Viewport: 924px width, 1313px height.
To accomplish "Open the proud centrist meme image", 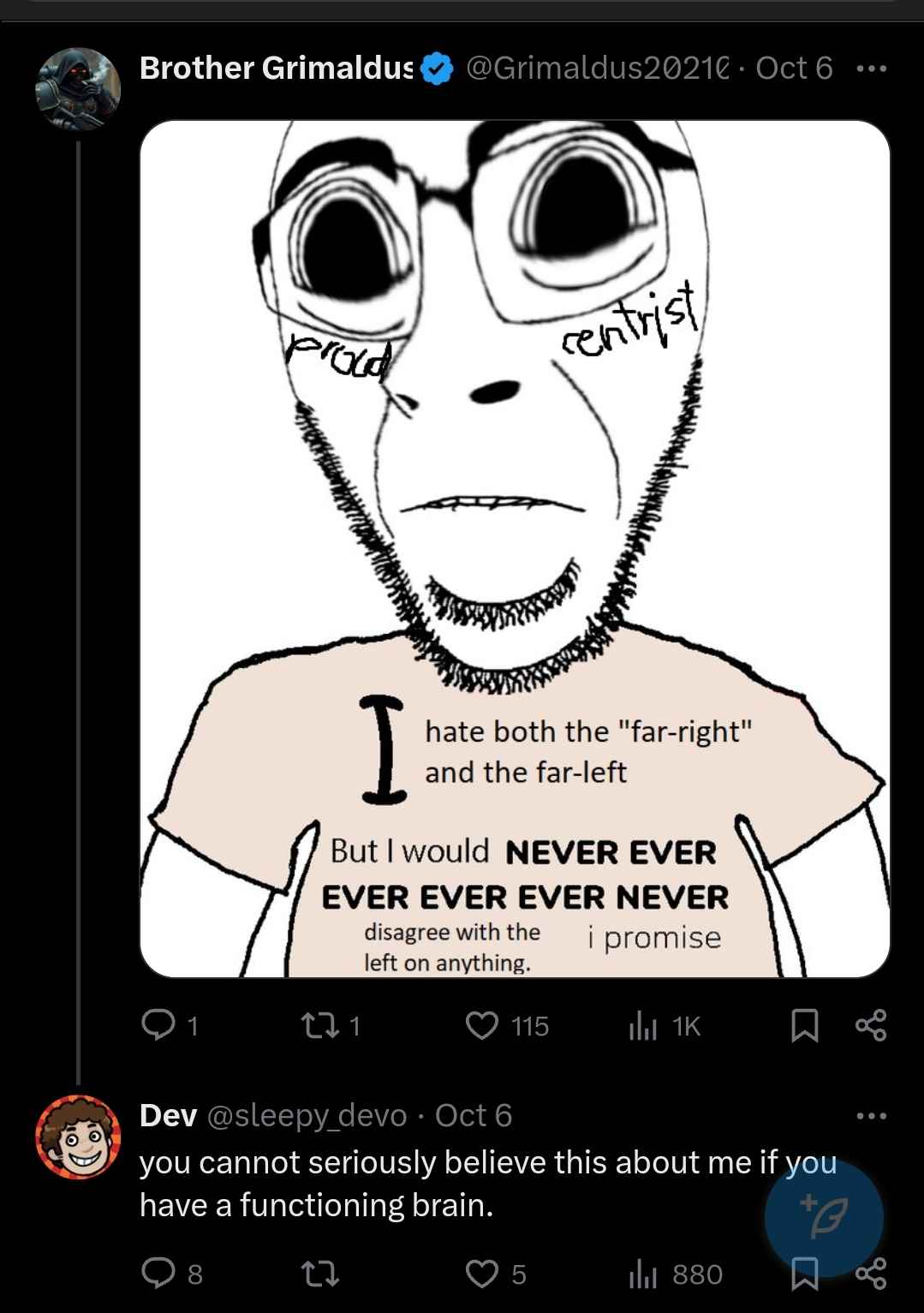I will tap(515, 548).
